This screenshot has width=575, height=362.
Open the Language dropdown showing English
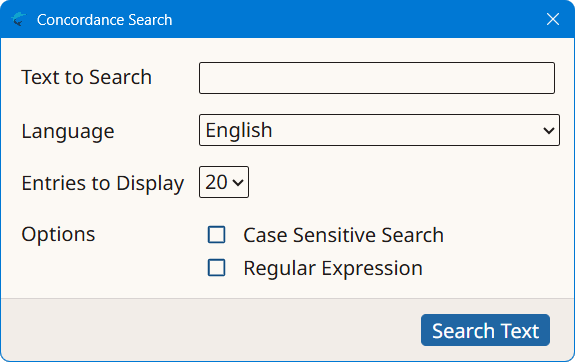tap(379, 130)
